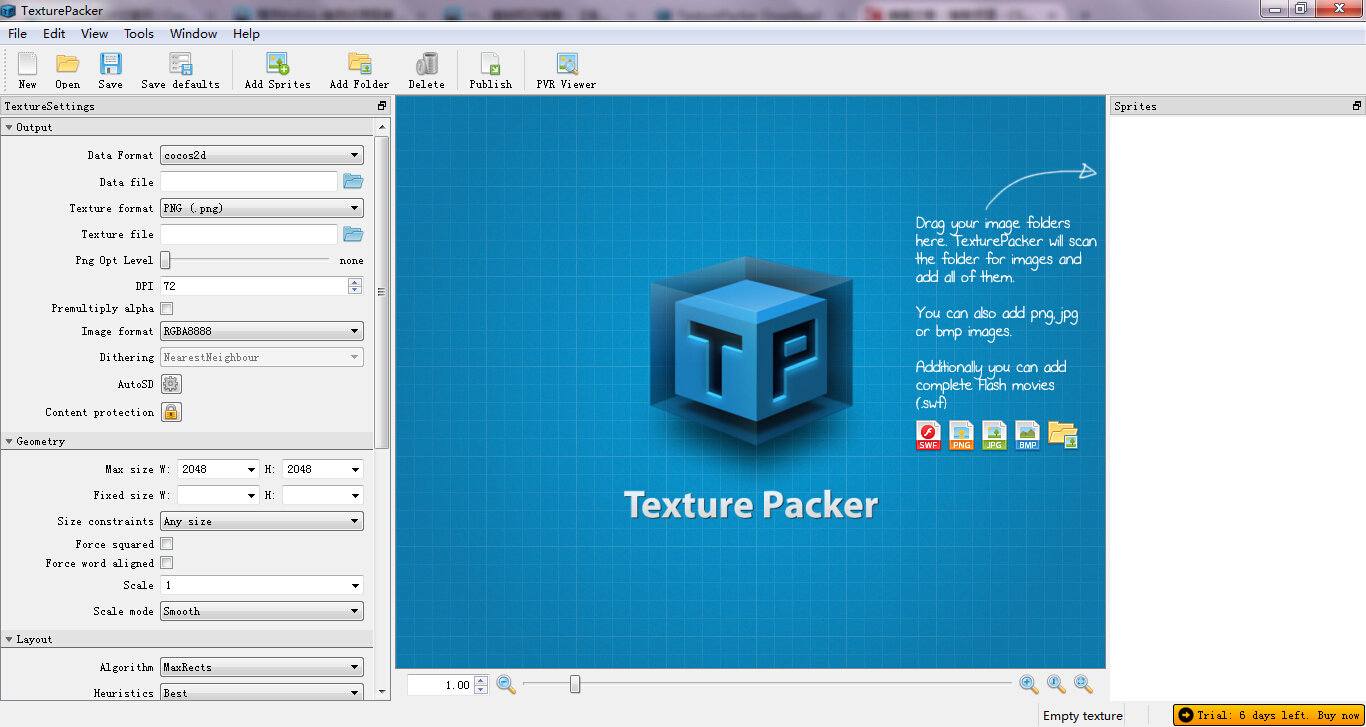Open the File menu
The height and width of the screenshot is (727, 1366).
[x=17, y=33]
